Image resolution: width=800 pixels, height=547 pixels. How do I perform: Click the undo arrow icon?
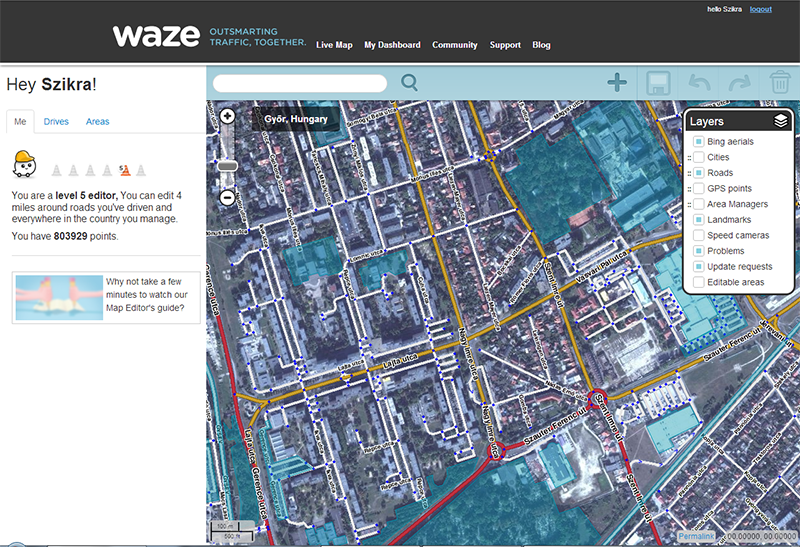(699, 83)
